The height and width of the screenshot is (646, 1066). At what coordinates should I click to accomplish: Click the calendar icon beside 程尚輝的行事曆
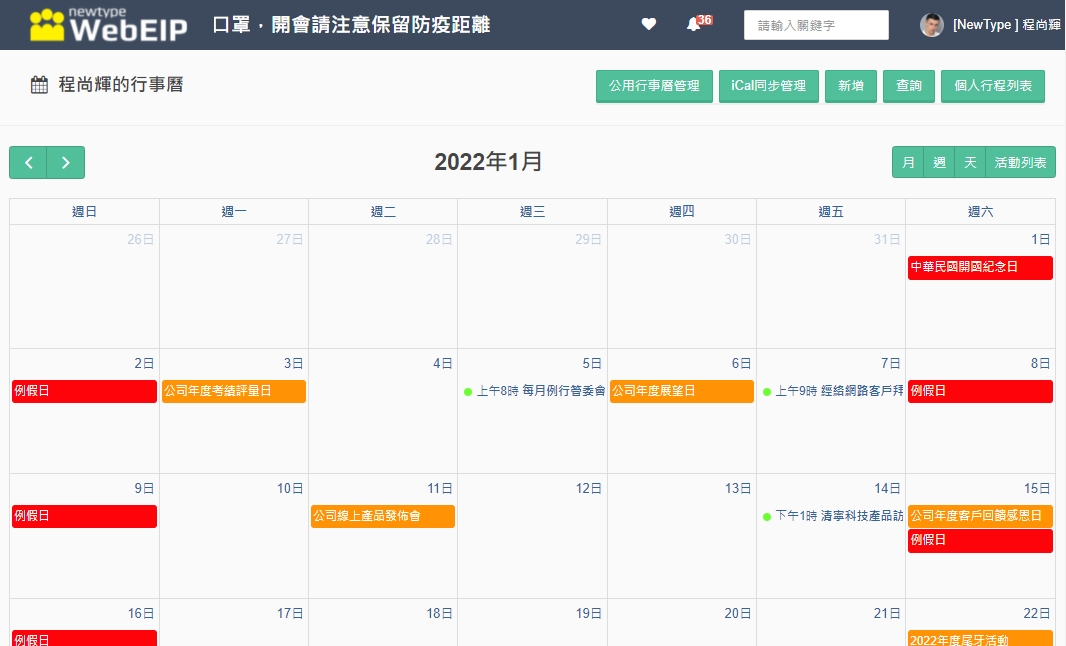coord(39,85)
